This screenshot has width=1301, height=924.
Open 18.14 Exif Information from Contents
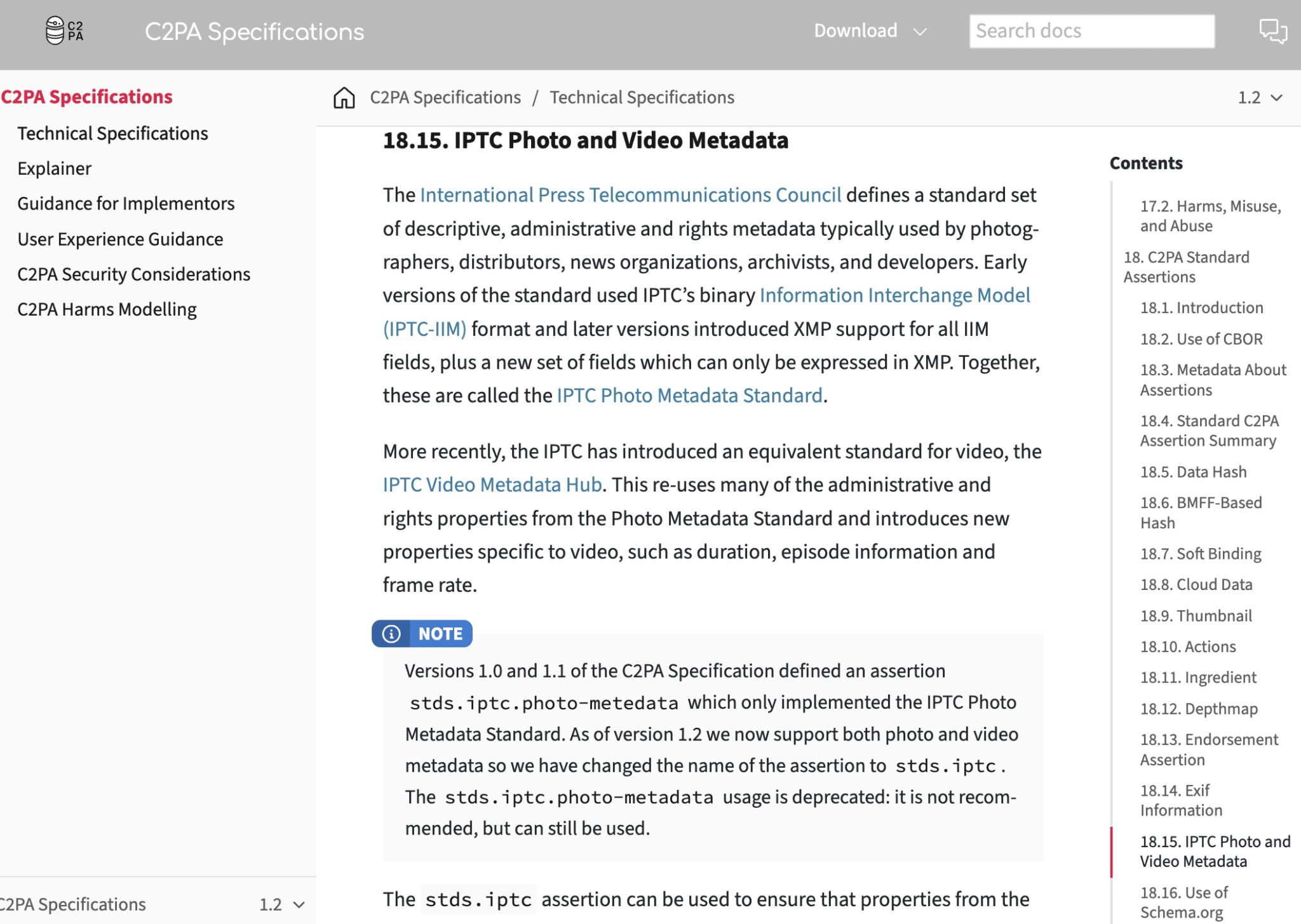1180,800
